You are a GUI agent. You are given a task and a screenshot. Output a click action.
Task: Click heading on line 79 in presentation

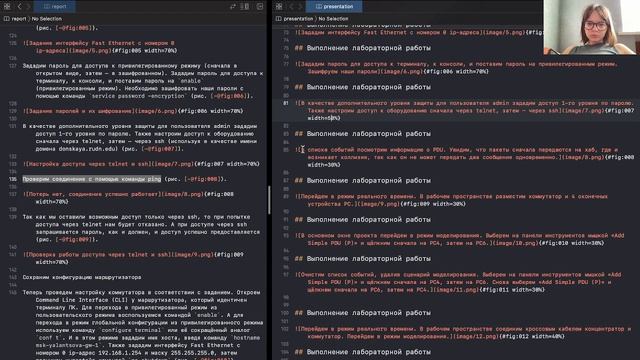362,87
